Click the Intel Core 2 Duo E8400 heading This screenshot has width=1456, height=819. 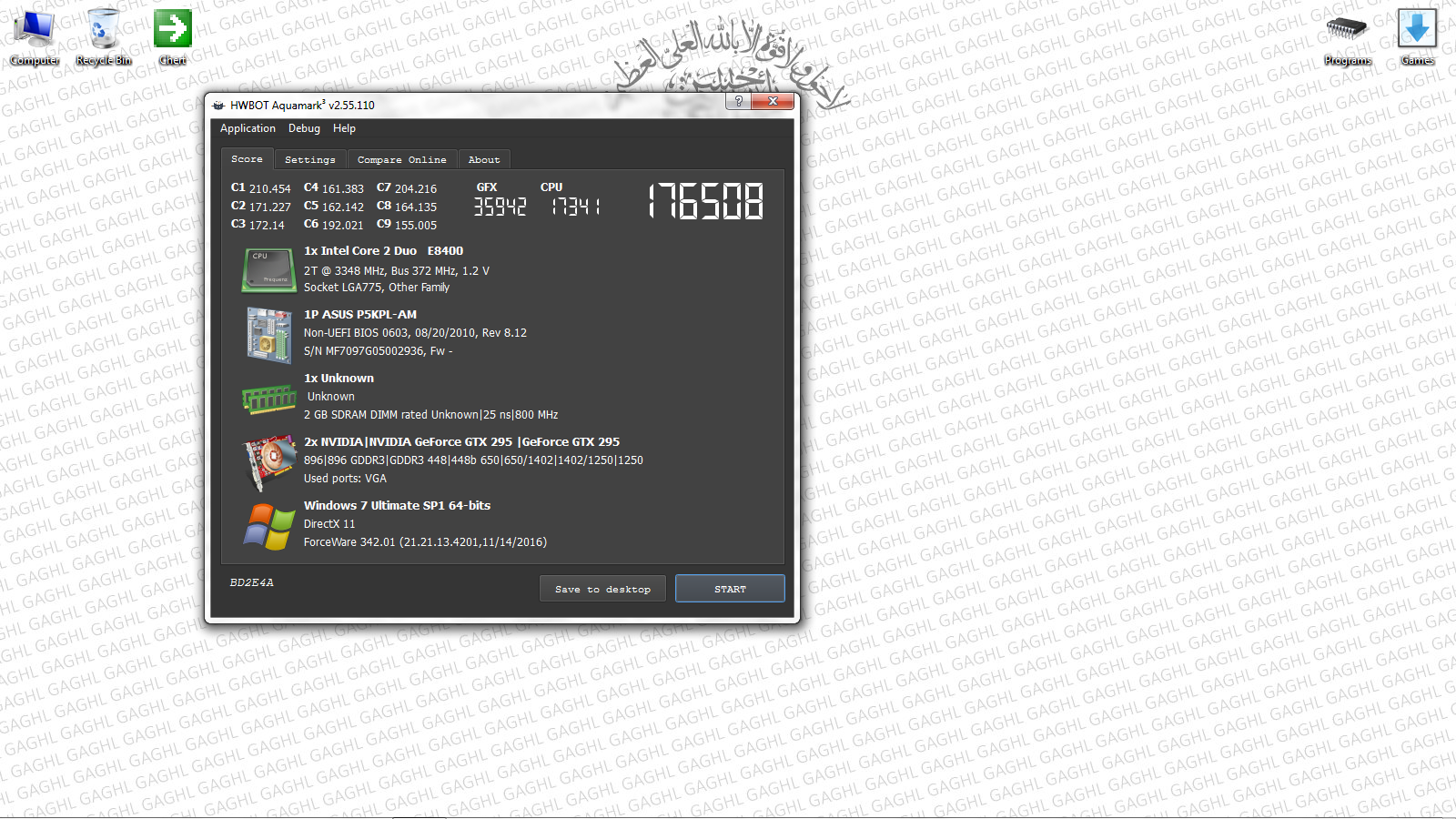point(383,251)
